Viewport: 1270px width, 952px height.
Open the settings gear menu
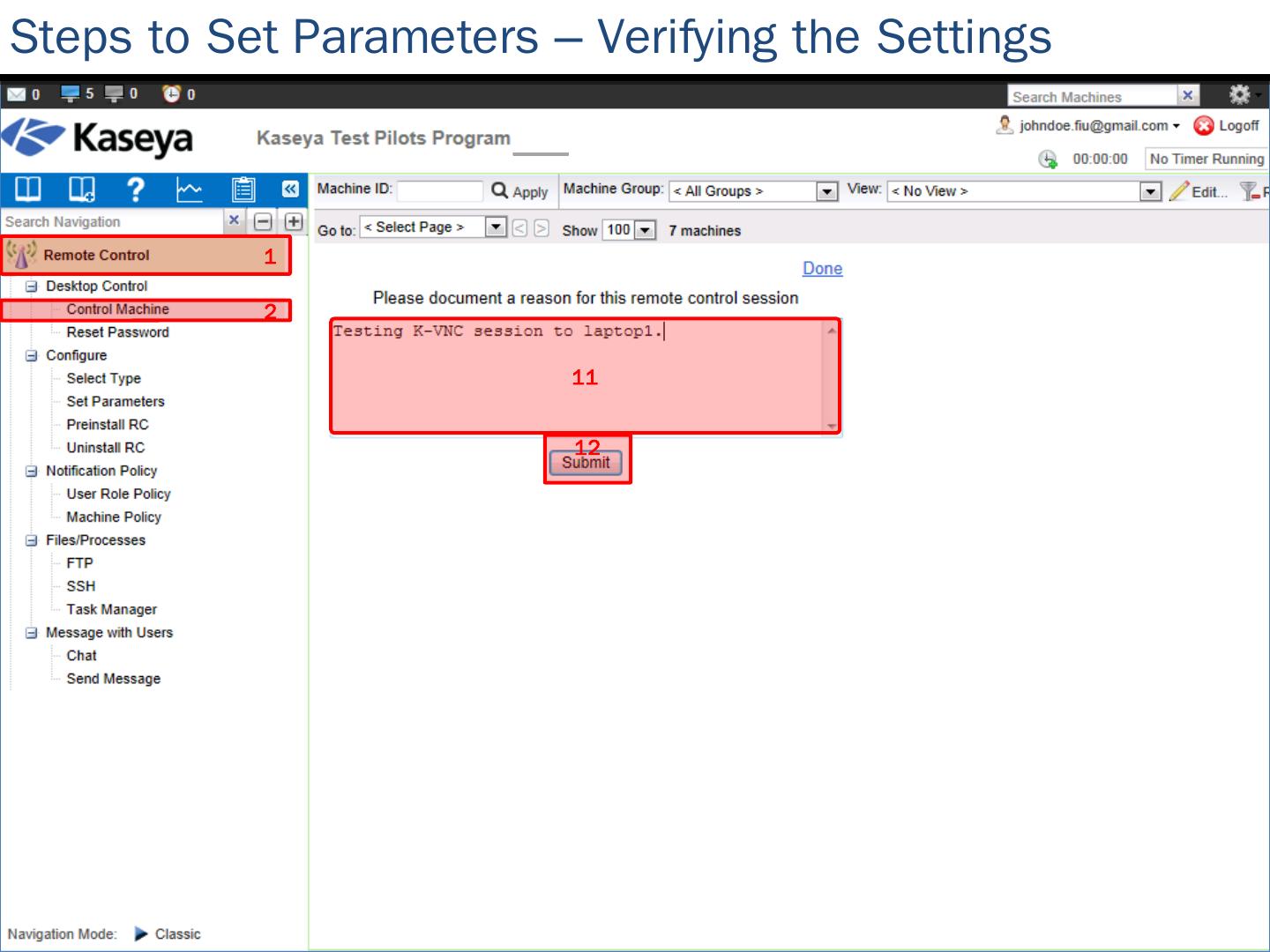(1240, 94)
